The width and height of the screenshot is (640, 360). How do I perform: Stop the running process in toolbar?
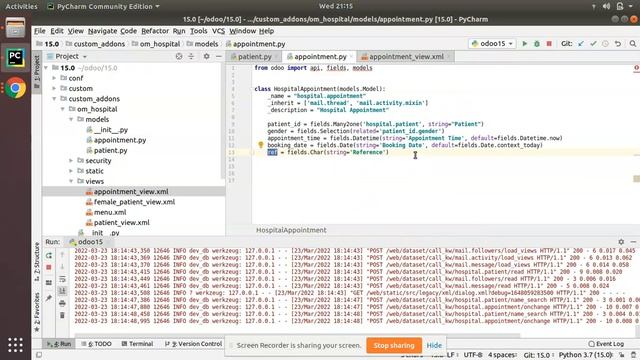(549, 44)
